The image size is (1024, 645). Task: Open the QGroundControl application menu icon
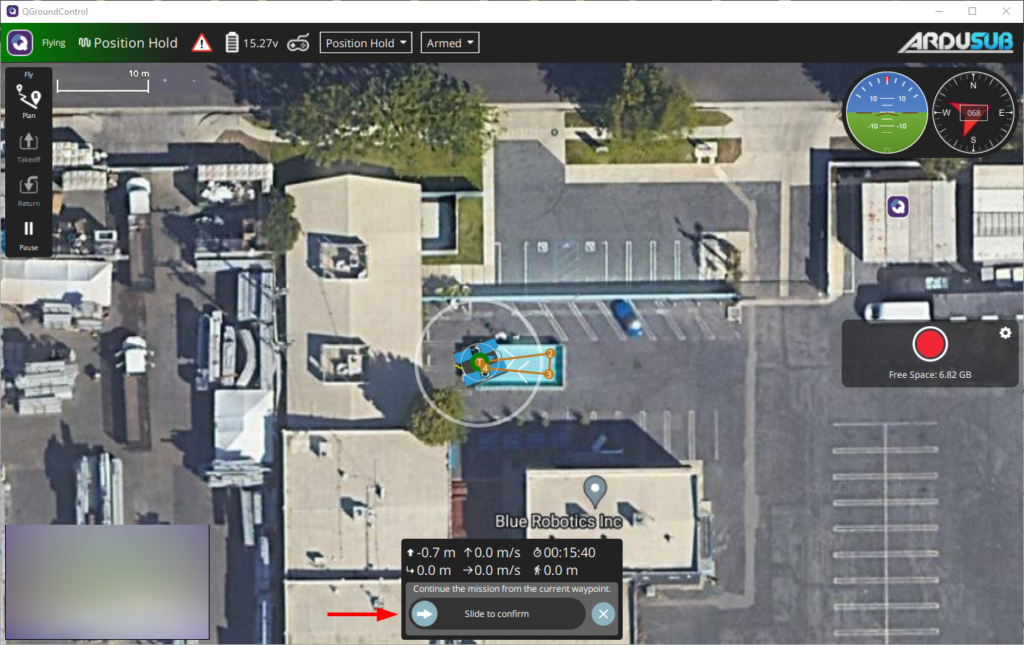20,43
